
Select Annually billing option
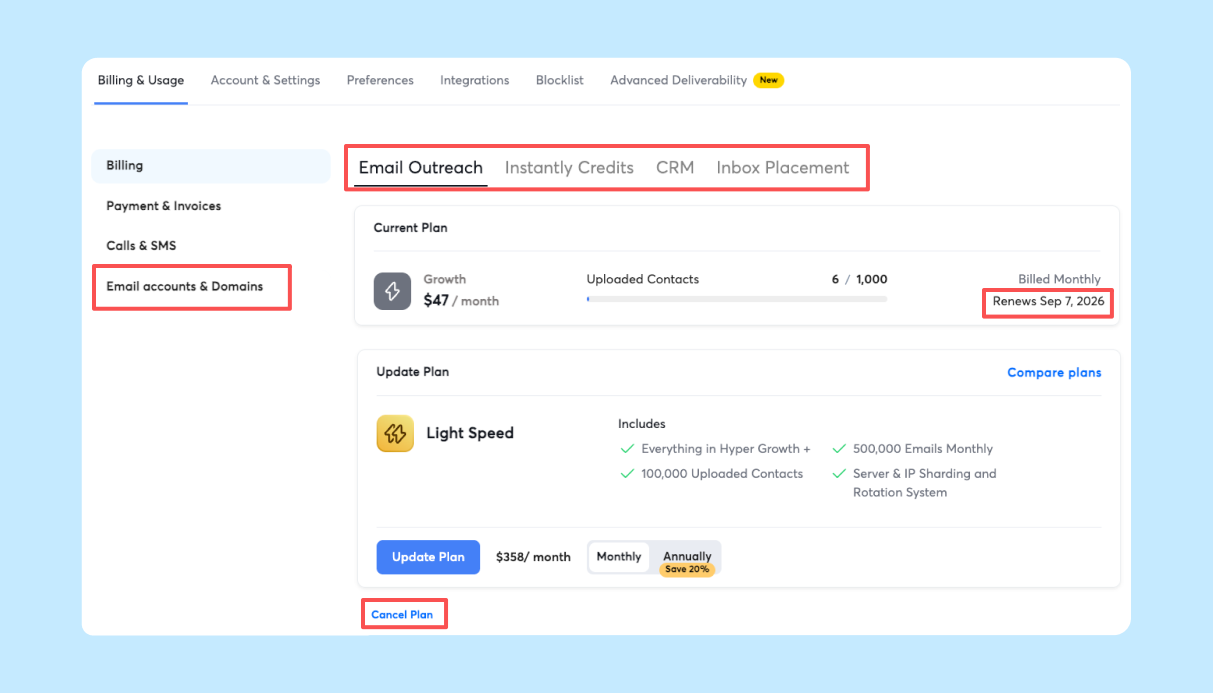click(687, 556)
